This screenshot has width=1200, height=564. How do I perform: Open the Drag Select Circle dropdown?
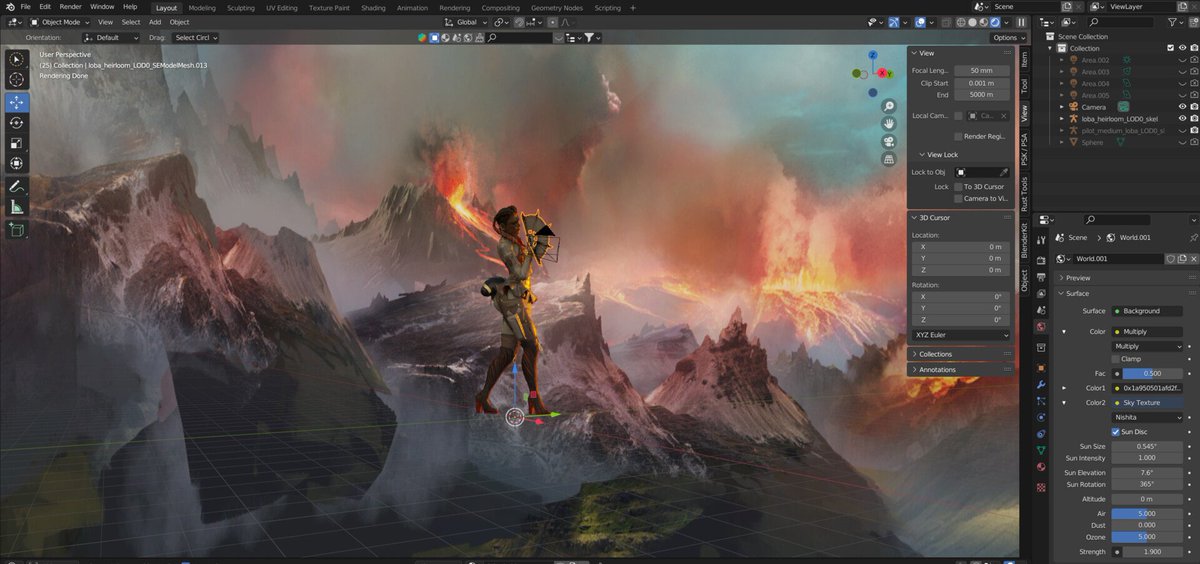[197, 38]
